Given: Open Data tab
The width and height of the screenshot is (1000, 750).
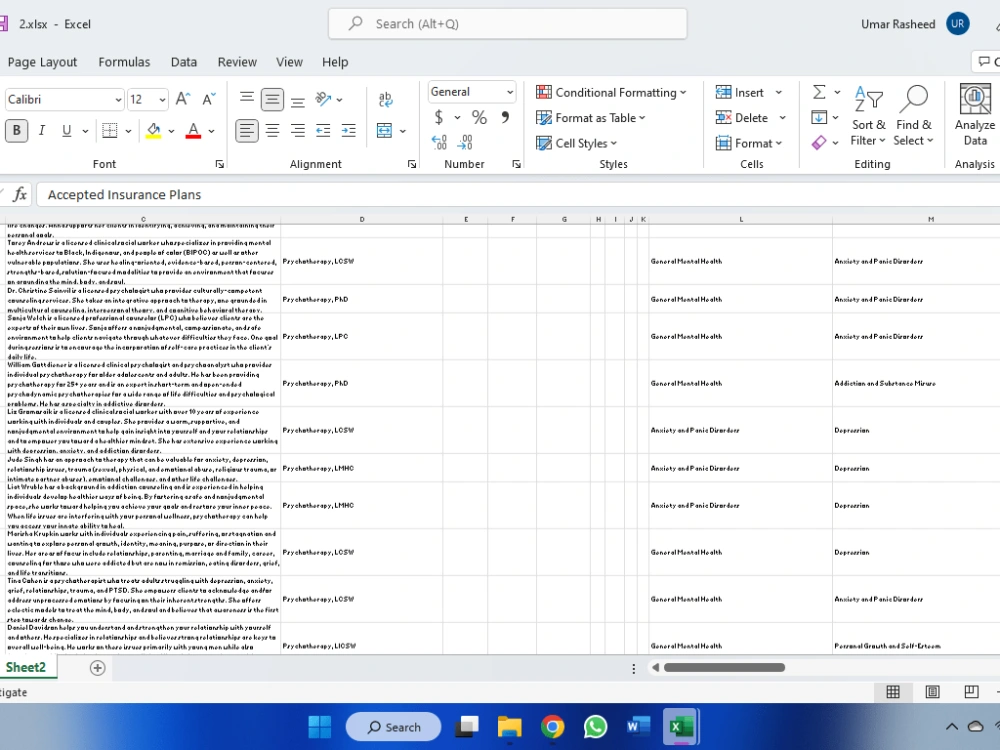Looking at the screenshot, I should [184, 62].
